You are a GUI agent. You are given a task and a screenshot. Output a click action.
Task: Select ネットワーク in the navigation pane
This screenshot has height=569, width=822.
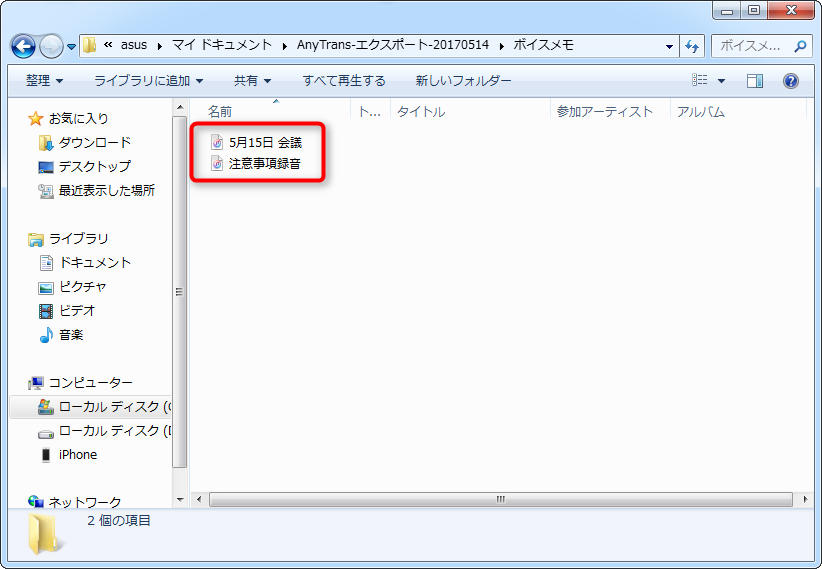pyautogui.click(x=85, y=502)
